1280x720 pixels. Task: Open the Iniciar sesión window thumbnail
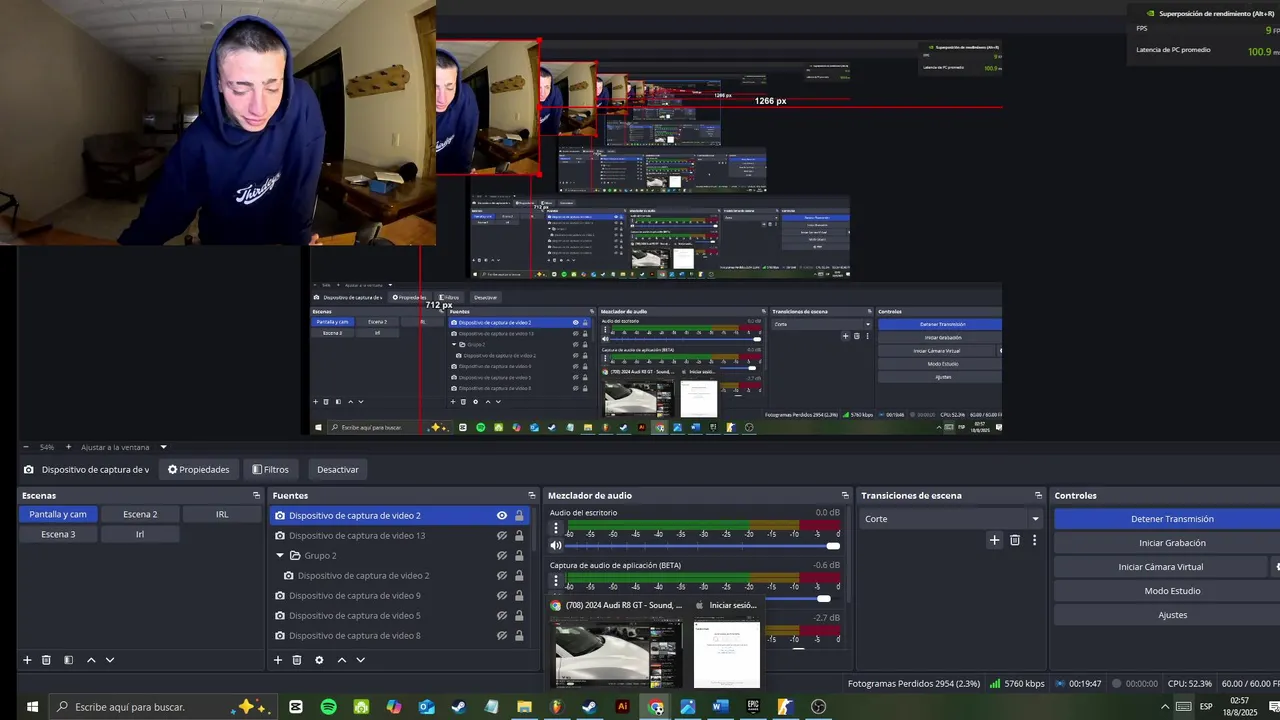pos(727,654)
